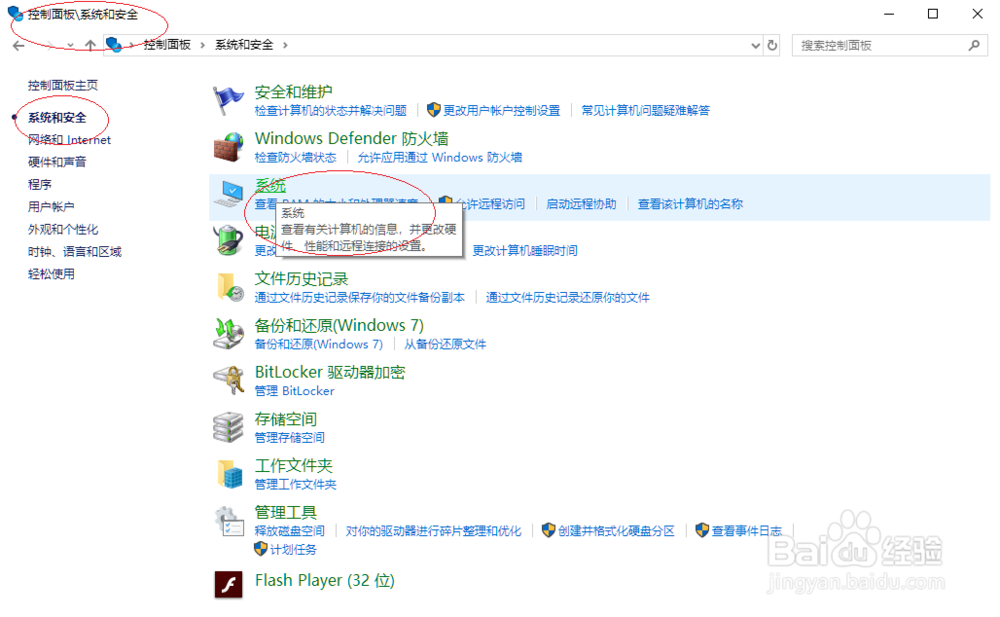
Task: Select 系统和安全 in the breadcrumb
Action: point(244,45)
